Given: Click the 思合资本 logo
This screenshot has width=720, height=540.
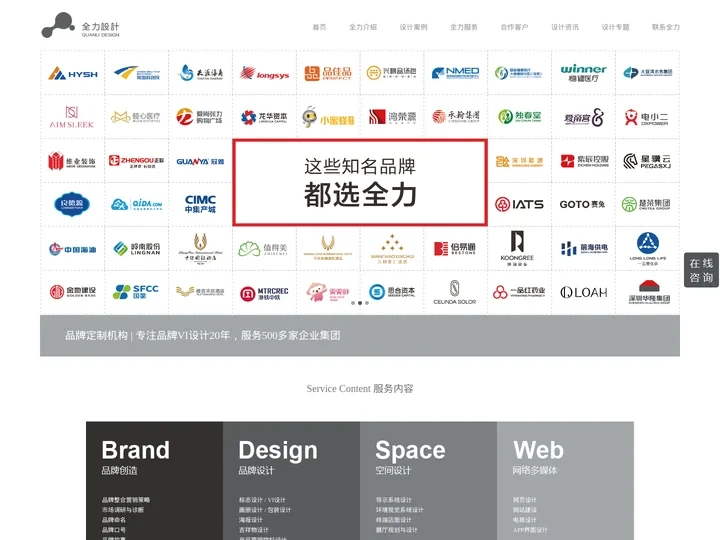Looking at the screenshot, I should click(392, 292).
